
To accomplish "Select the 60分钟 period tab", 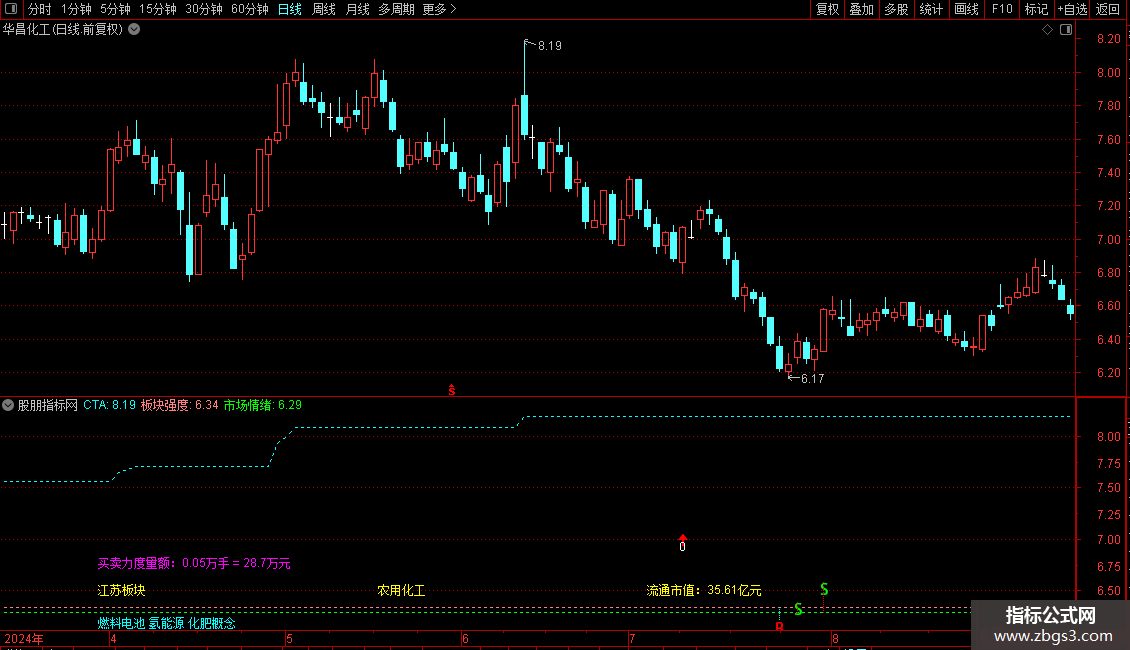I will click(249, 9).
